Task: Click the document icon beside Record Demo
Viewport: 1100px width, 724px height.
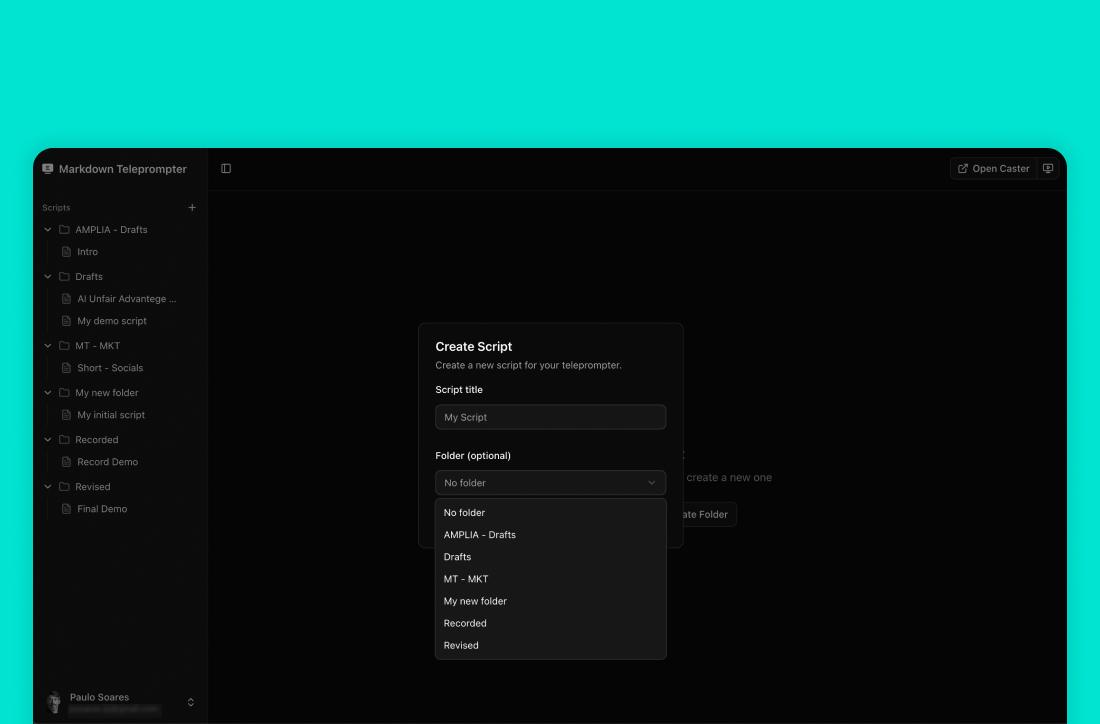Action: 64,461
